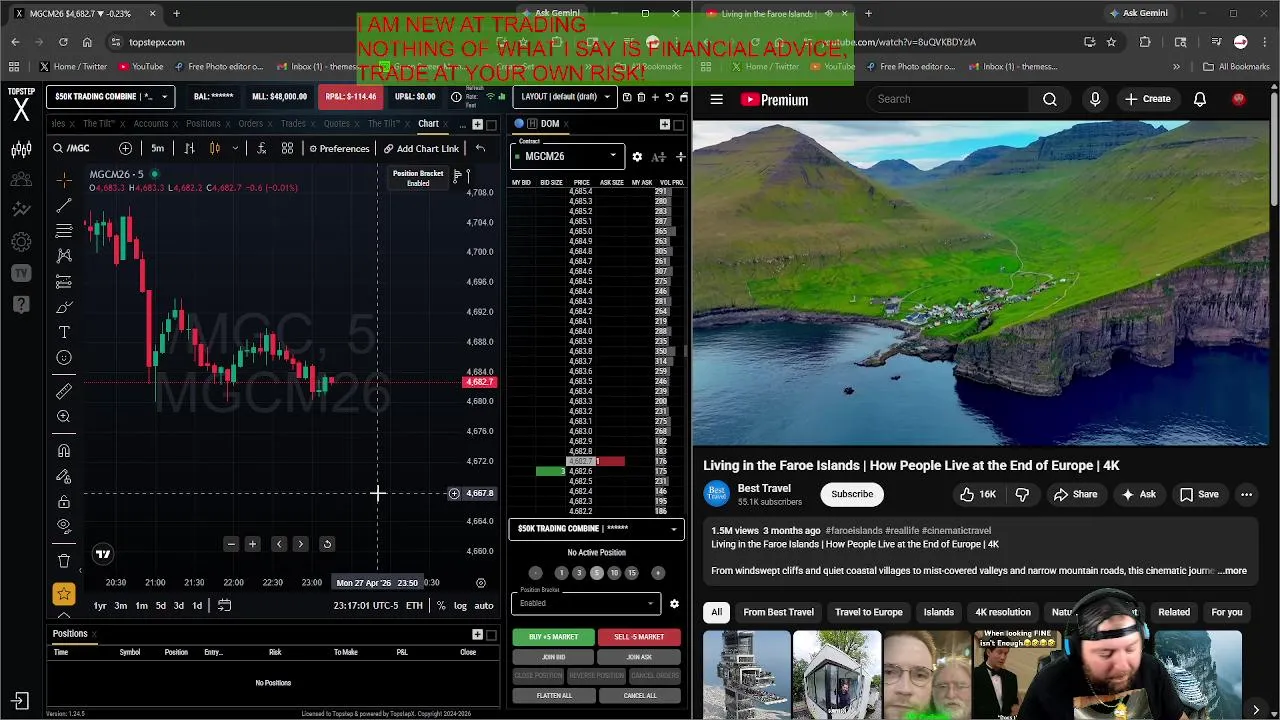Select the bar style icon
Screen dimensions: 1280x720
[189, 148]
